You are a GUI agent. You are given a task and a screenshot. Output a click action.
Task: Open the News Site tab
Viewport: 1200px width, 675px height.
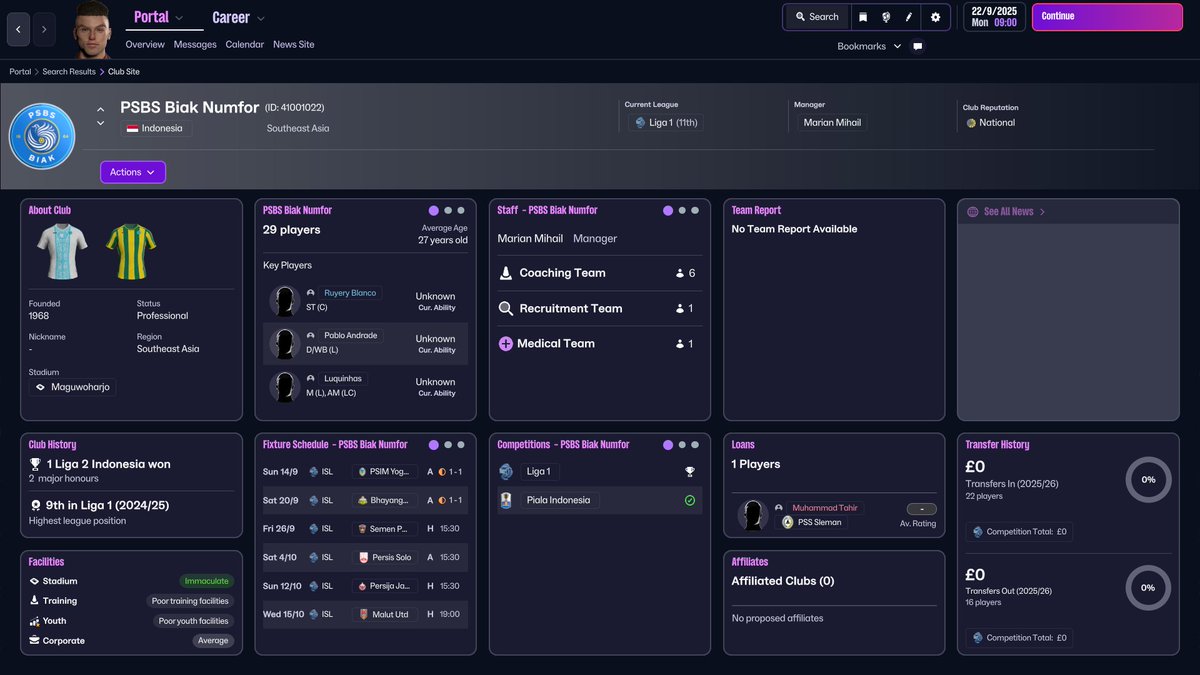coord(294,44)
